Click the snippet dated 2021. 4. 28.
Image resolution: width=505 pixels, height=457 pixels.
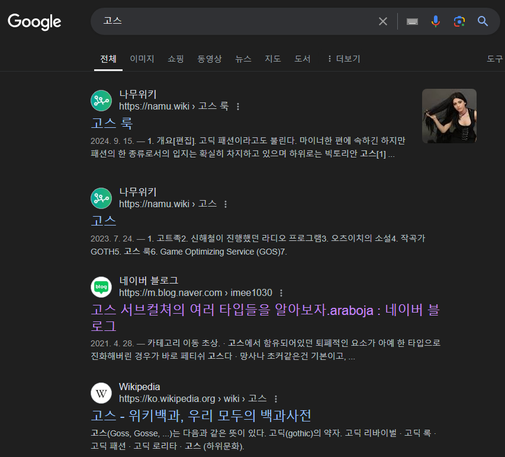coord(265,350)
